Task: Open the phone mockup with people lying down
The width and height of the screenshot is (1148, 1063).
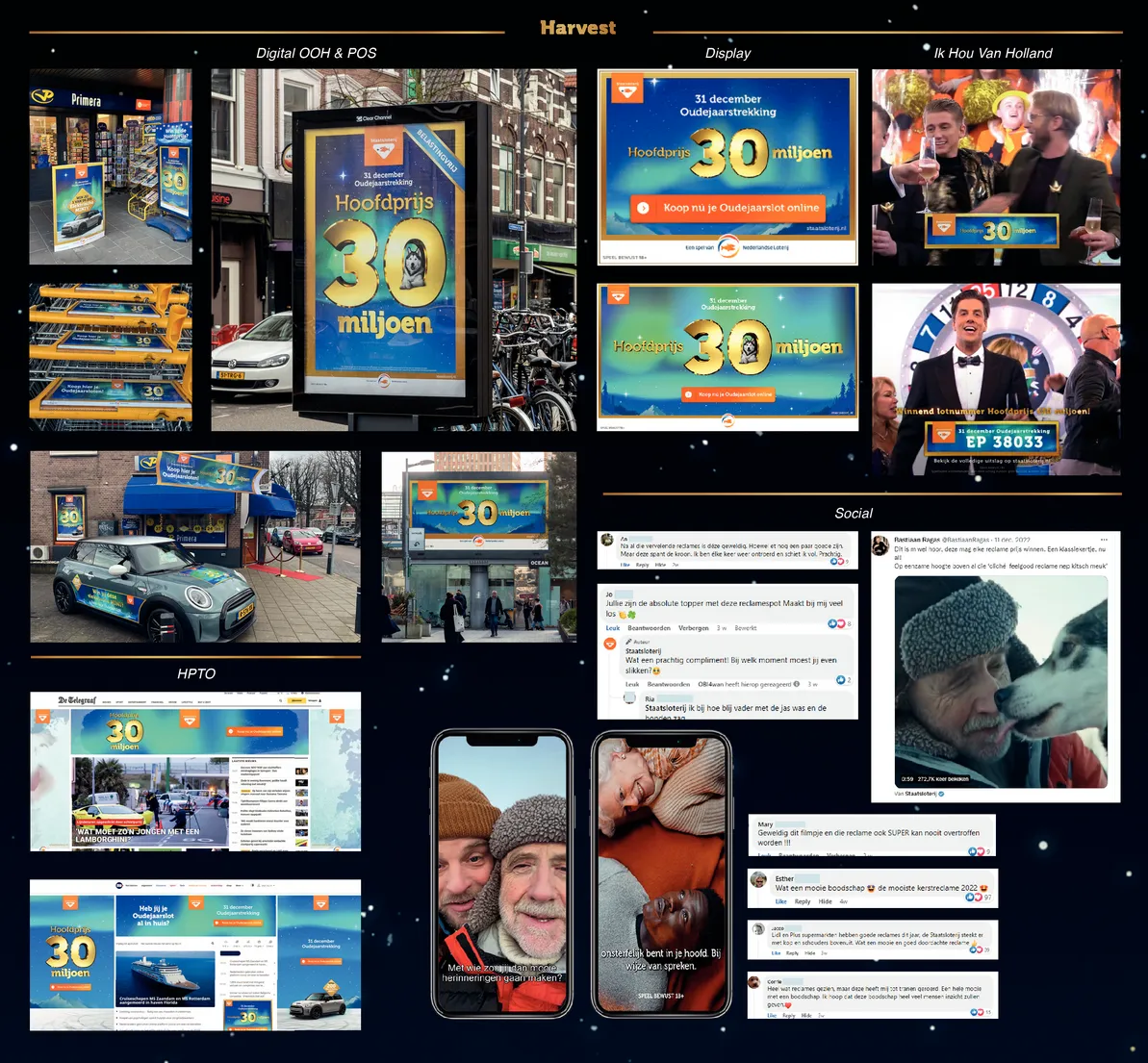Action: (x=661, y=874)
